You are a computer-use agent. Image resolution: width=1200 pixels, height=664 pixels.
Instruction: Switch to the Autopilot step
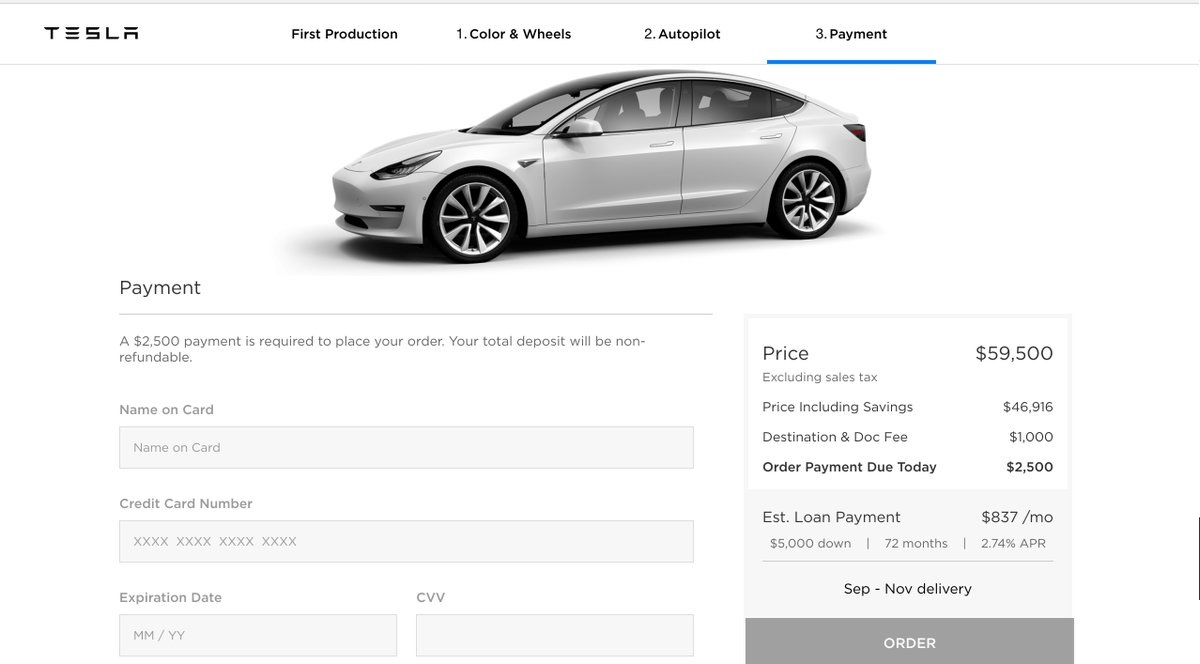pyautogui.click(x=682, y=34)
